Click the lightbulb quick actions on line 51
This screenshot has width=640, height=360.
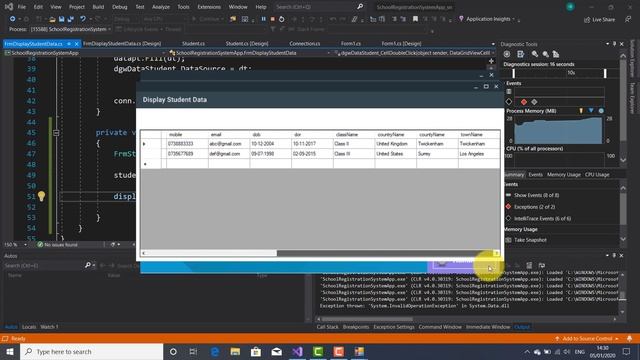click(42, 196)
